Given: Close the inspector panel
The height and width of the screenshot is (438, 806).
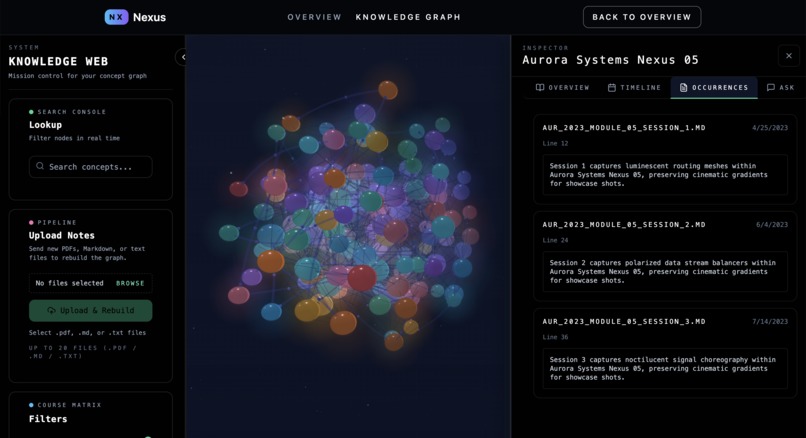Looking at the screenshot, I should 789,56.
